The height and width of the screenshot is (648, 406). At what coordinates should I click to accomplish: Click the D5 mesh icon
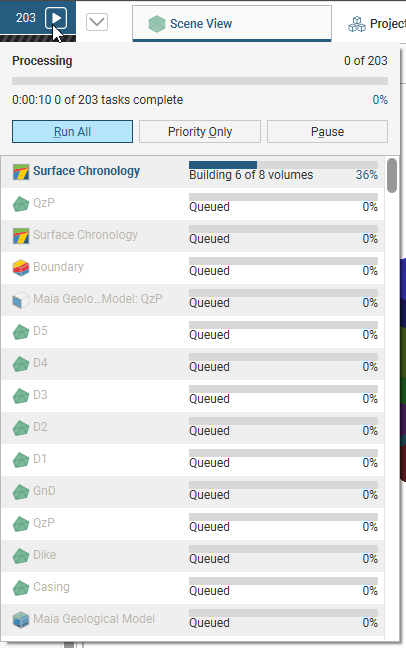click(x=21, y=331)
